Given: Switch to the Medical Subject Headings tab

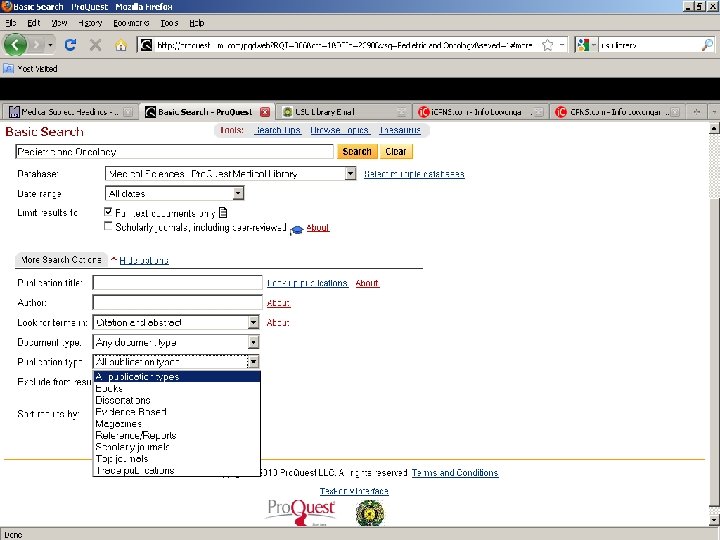Looking at the screenshot, I should point(69,112).
